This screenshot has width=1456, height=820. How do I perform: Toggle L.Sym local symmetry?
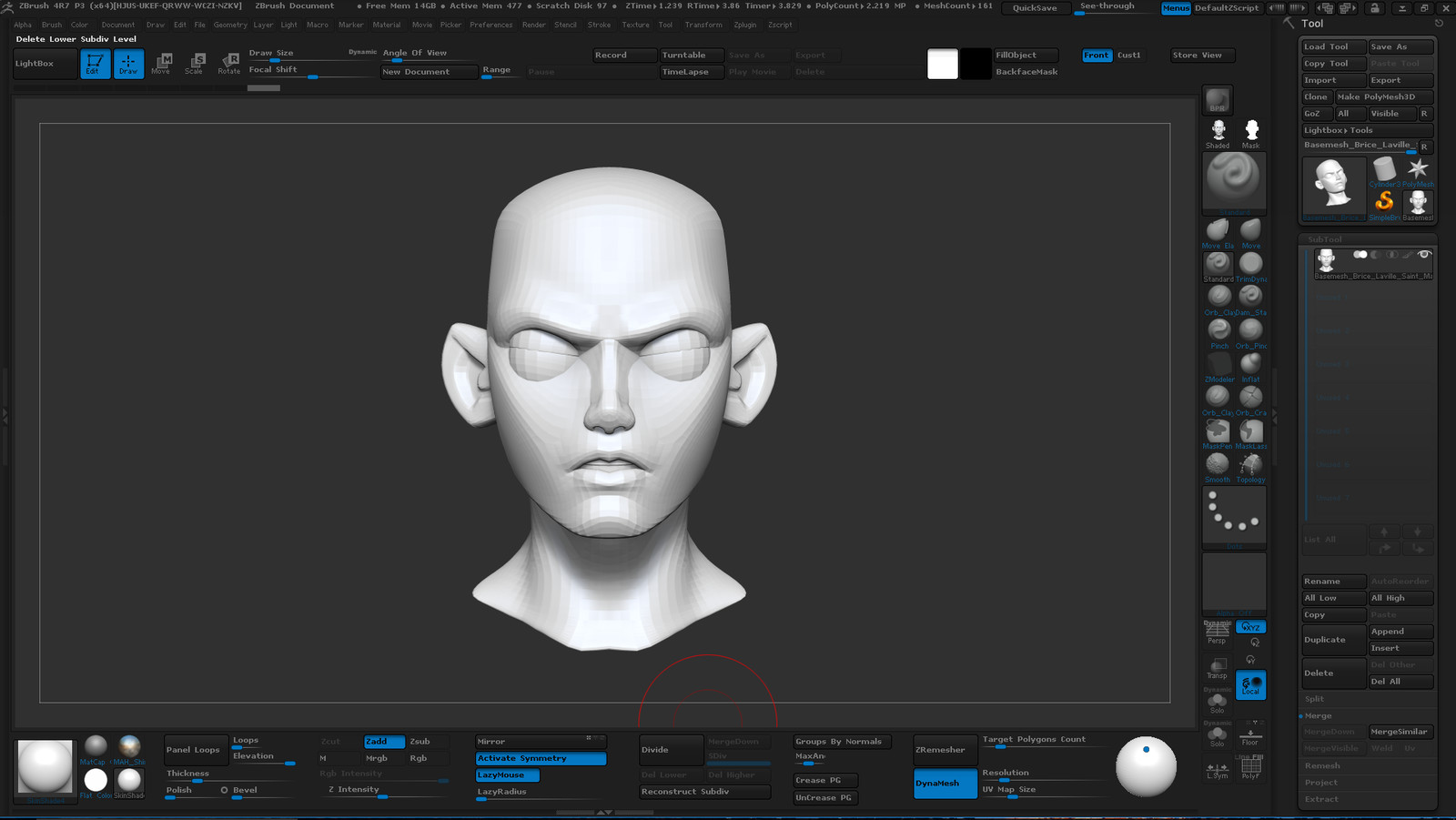[x=1218, y=770]
